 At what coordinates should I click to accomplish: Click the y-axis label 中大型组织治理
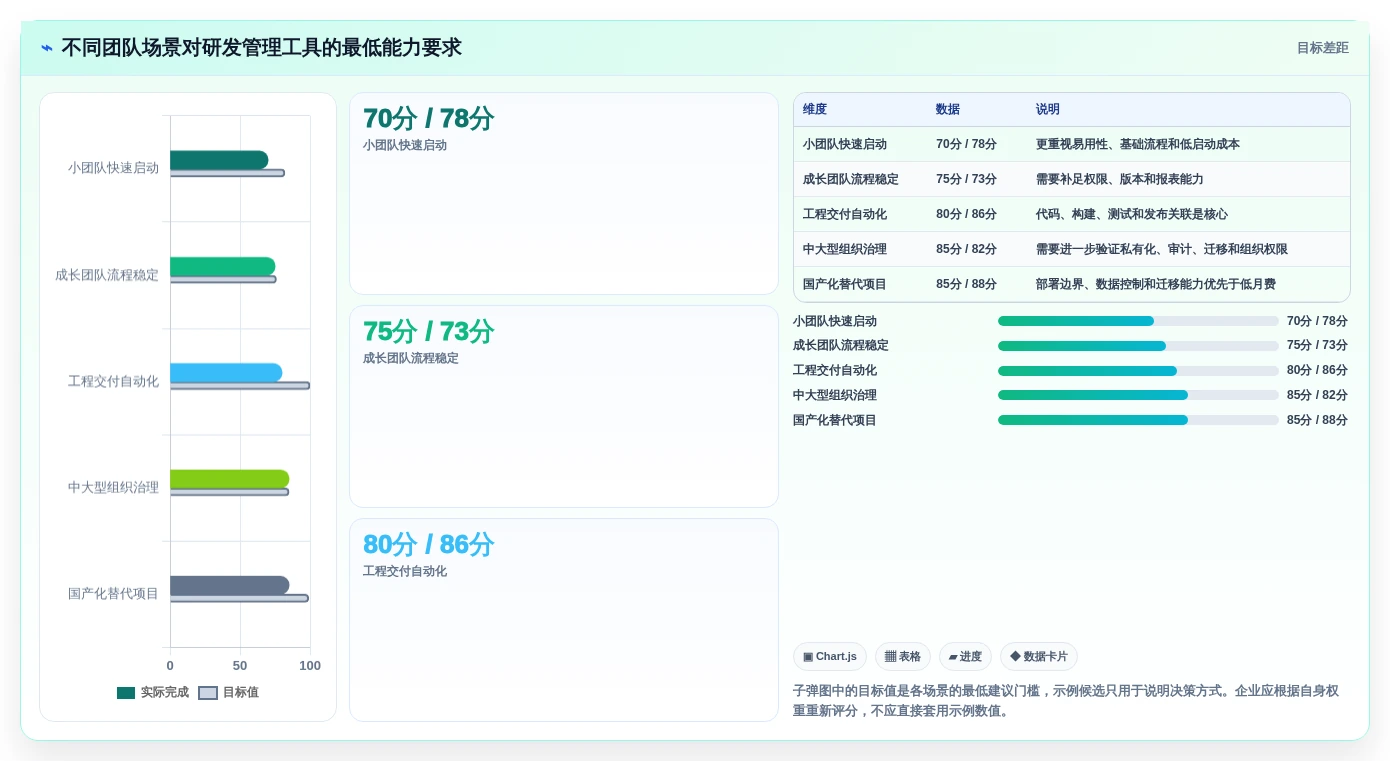pos(113,487)
